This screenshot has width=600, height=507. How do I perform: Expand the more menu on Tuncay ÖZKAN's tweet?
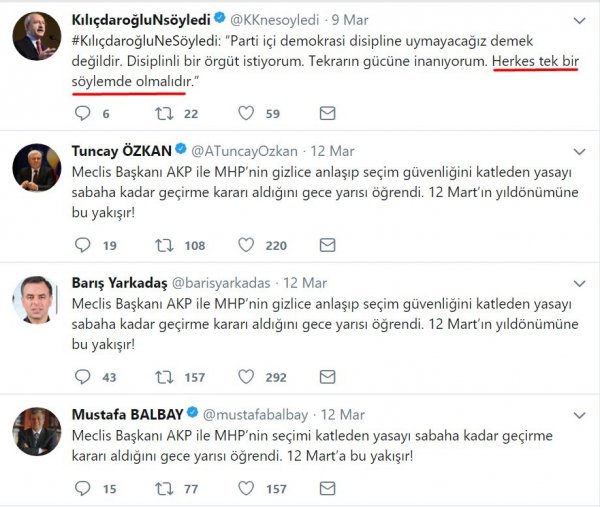[580, 152]
